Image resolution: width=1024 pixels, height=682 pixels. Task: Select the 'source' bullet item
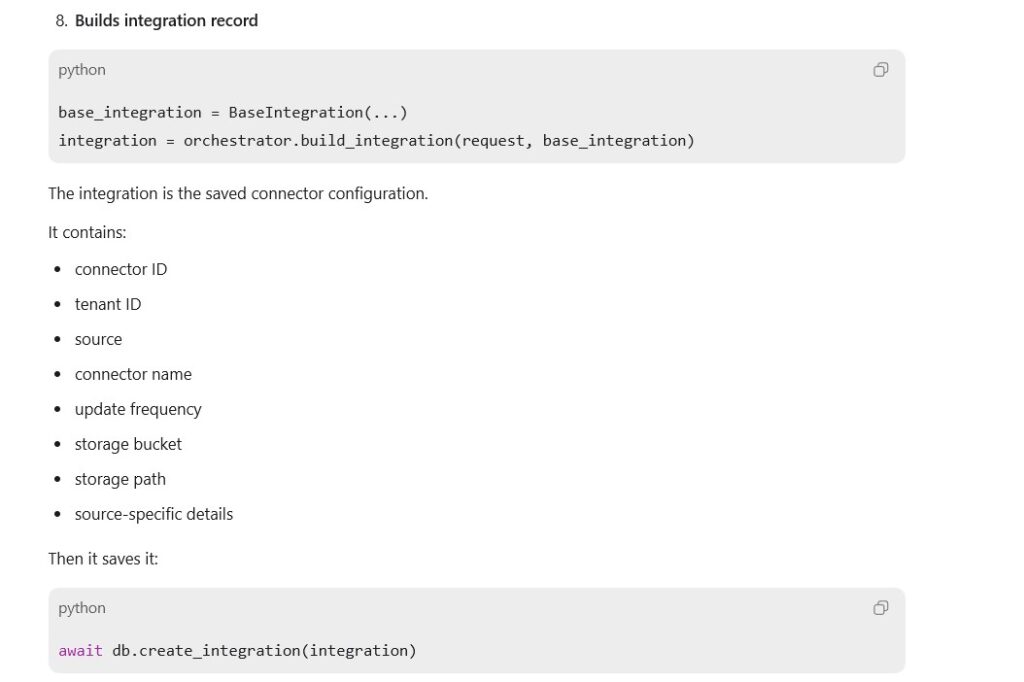[x=98, y=340]
